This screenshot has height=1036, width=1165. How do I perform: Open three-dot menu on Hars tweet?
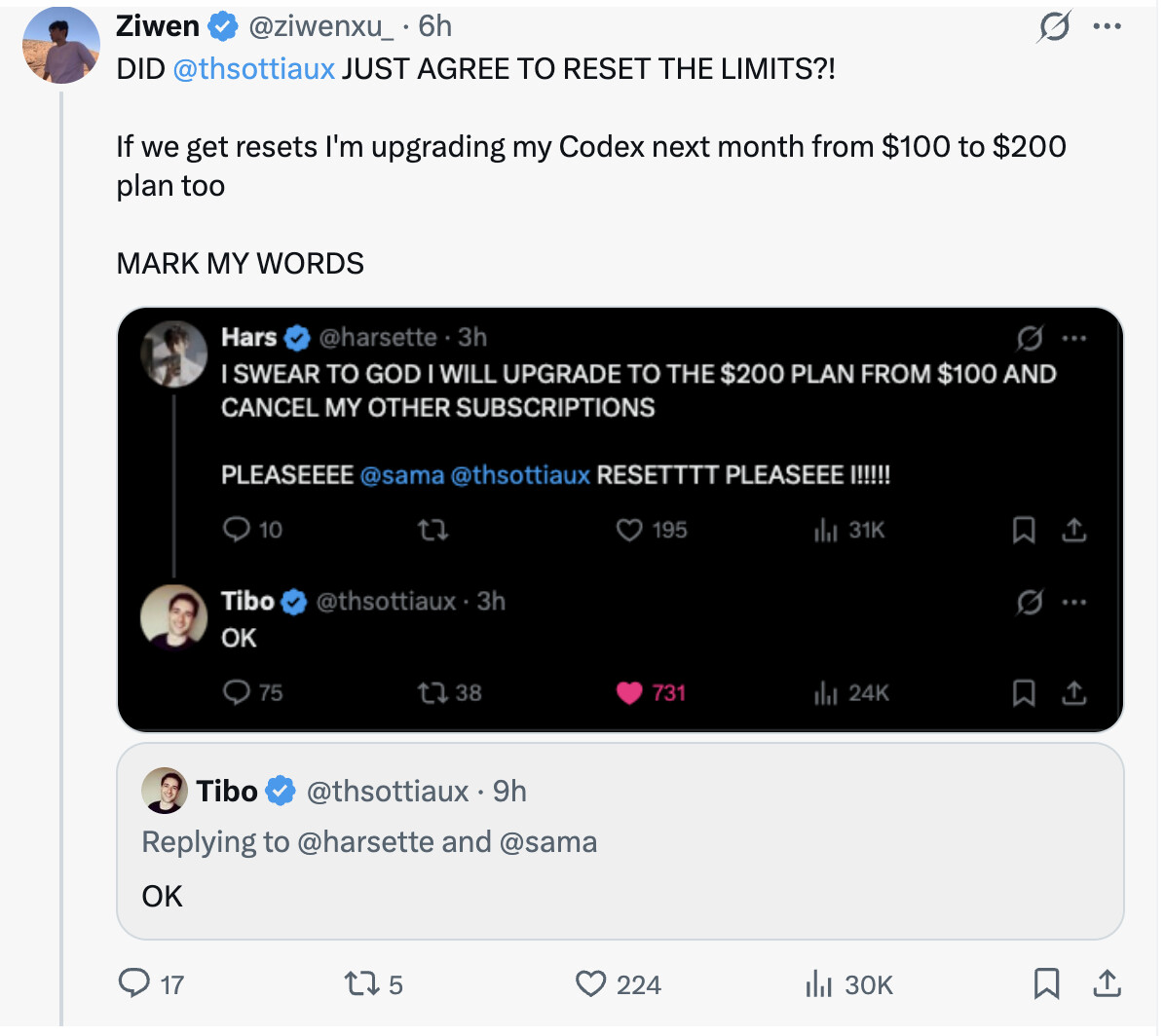(1074, 338)
